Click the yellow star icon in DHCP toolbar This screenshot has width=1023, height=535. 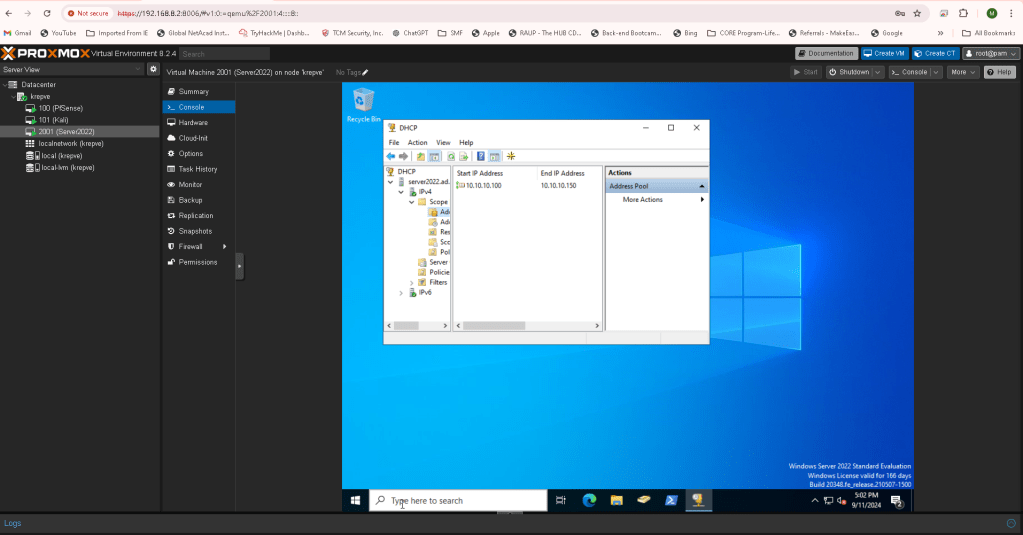511,156
